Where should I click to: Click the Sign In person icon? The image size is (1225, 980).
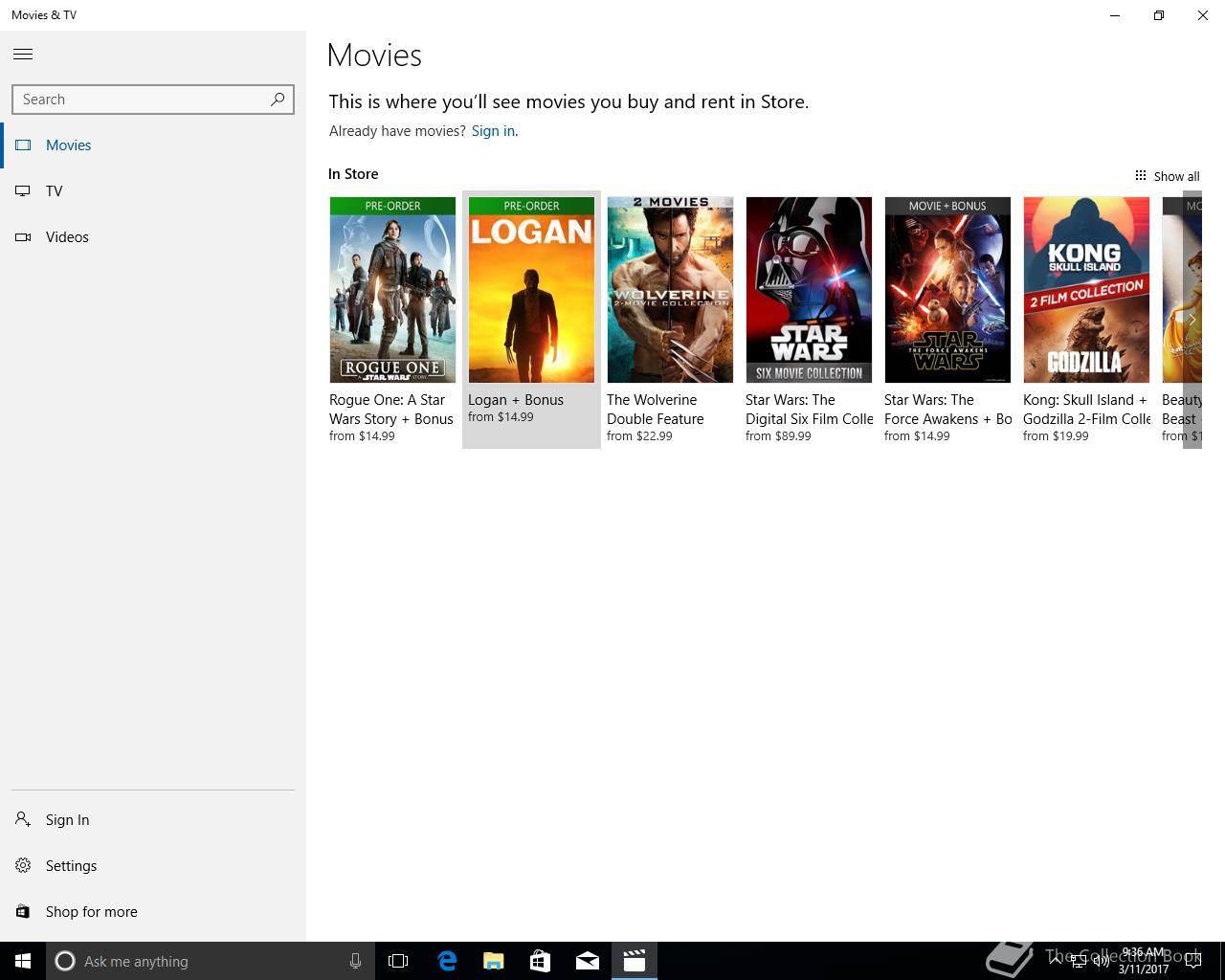23,819
